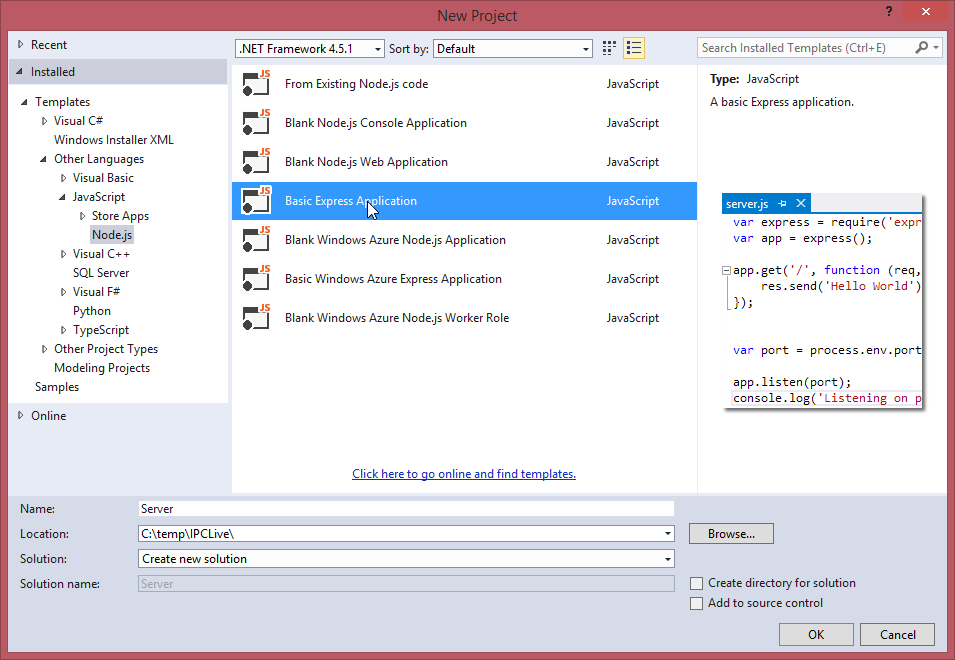Check Add to source control
The width and height of the screenshot is (955, 660).
coord(696,603)
